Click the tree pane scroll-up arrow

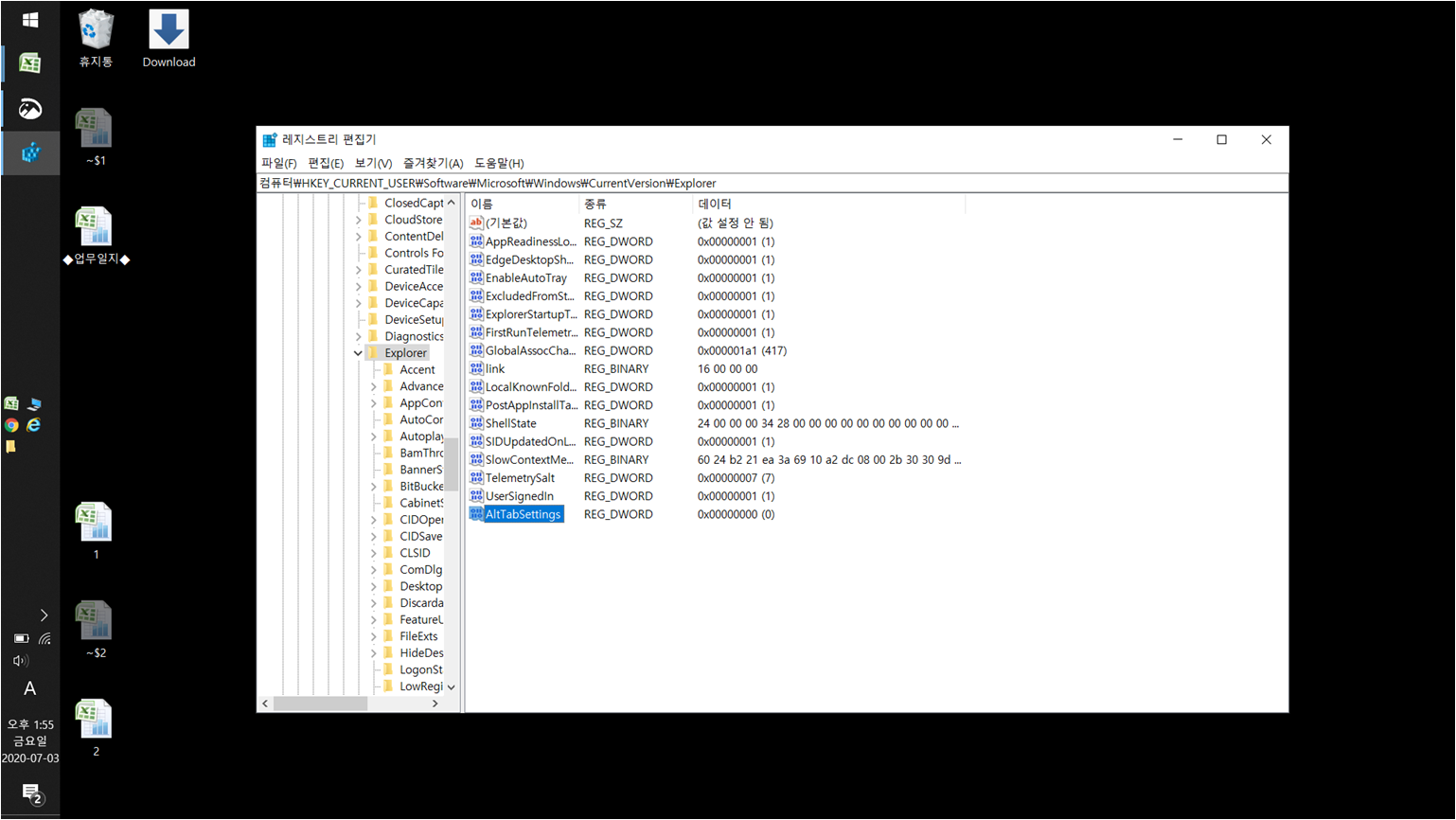point(451,203)
